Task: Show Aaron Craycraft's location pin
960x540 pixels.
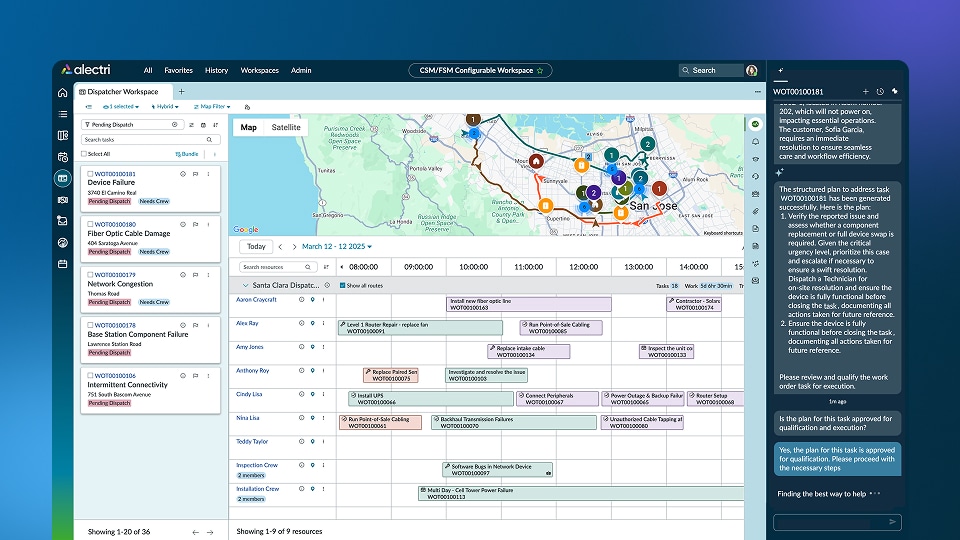Action: [312, 300]
